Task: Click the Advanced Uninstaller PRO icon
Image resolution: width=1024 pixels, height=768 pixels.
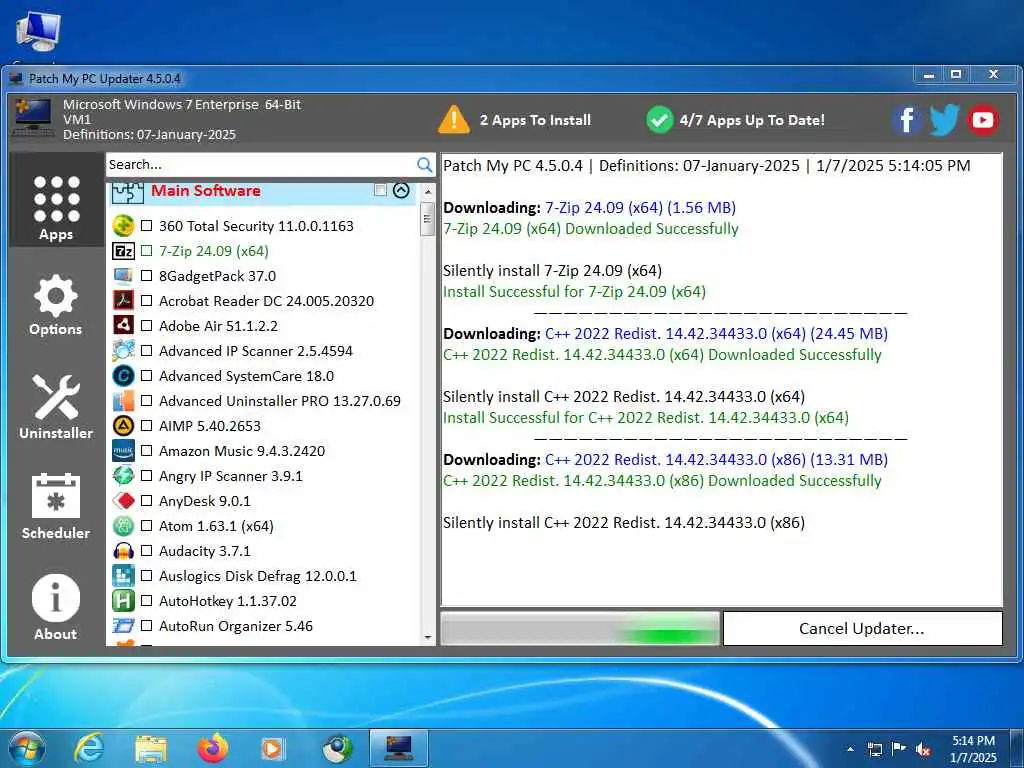Action: click(123, 400)
